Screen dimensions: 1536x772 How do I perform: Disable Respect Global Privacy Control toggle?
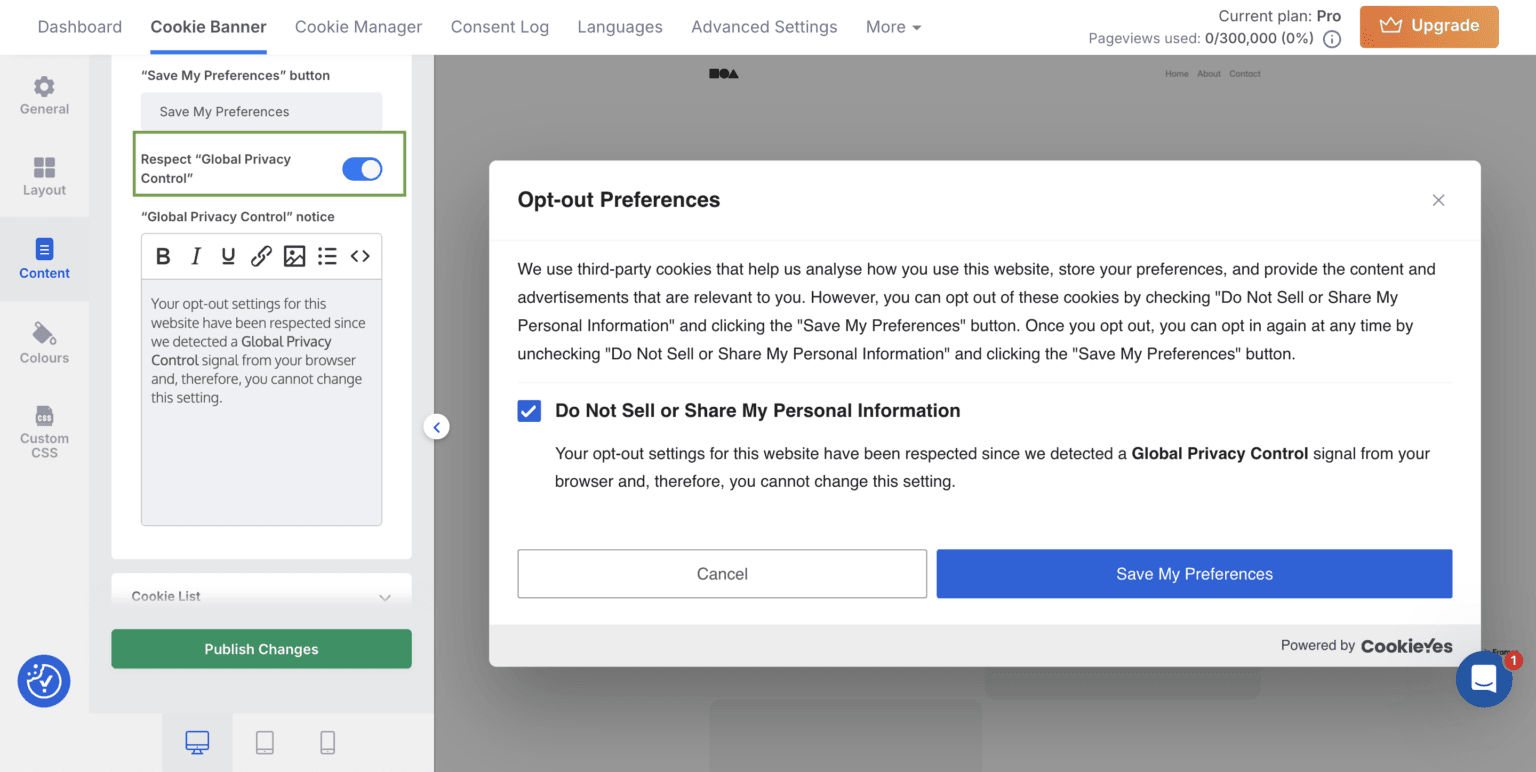362,169
